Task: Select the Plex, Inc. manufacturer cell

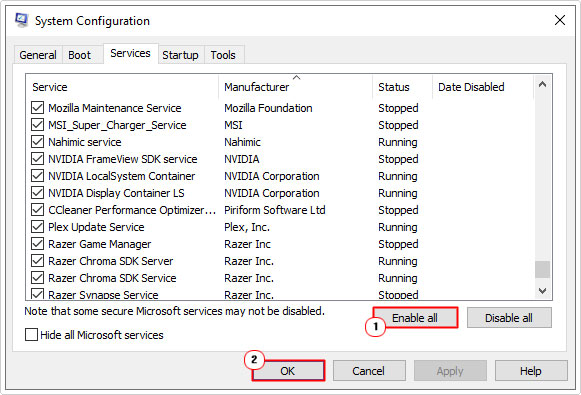Action: [x=247, y=227]
